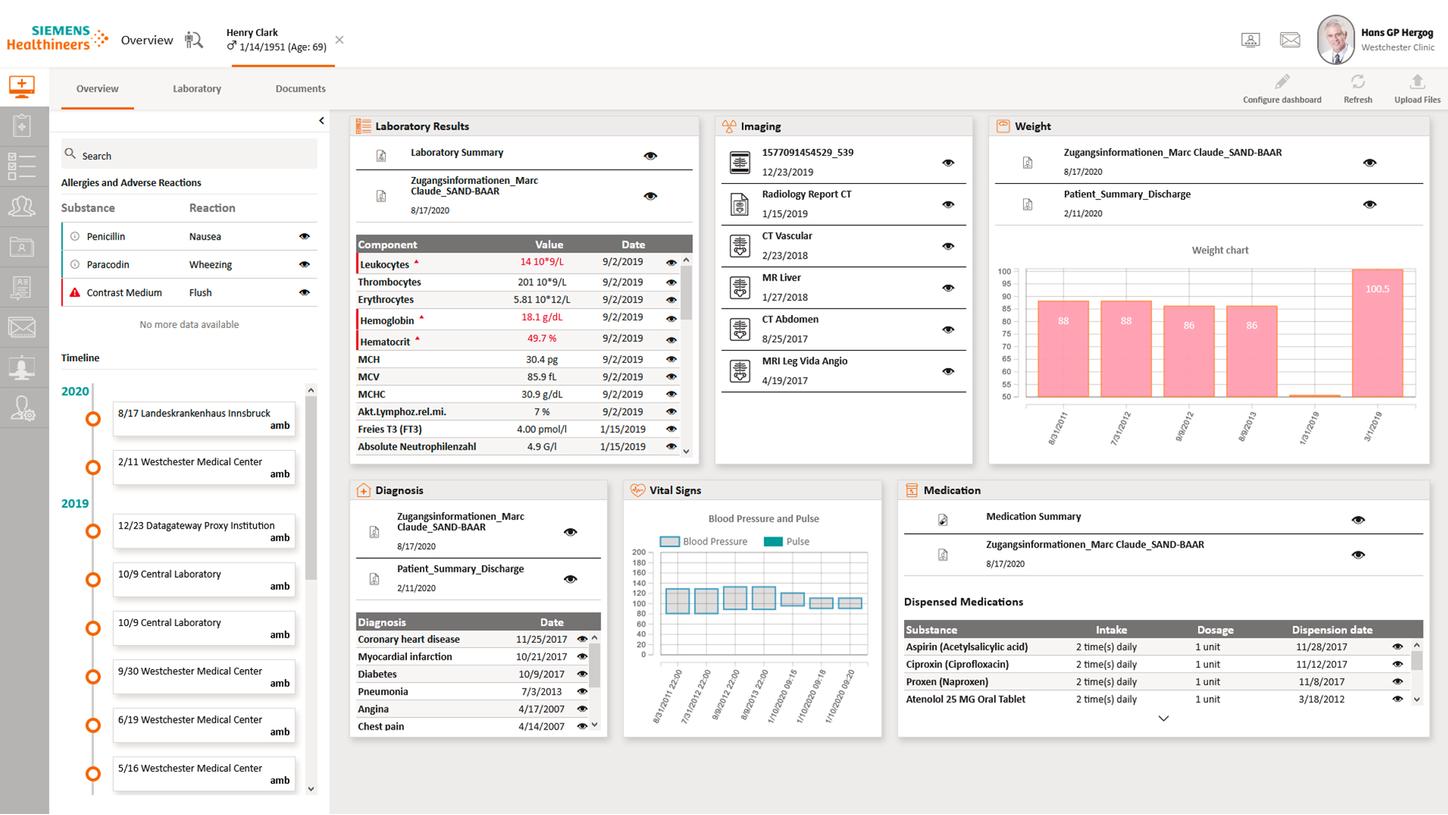The width and height of the screenshot is (1448, 815).
Task: View the Radiology Report CT using its eye icon
Action: tap(947, 204)
